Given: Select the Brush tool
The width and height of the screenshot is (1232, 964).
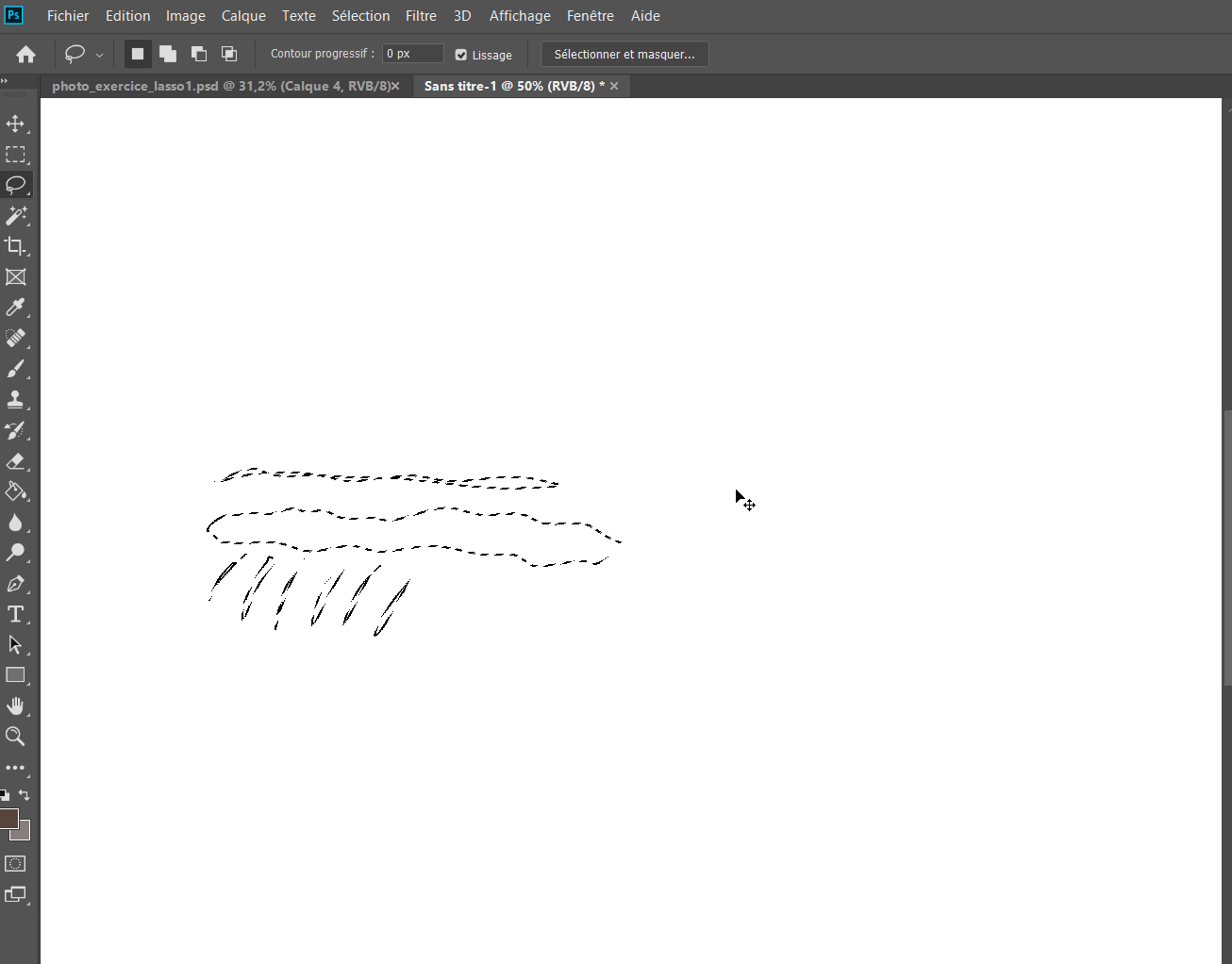Looking at the screenshot, I should [x=16, y=368].
